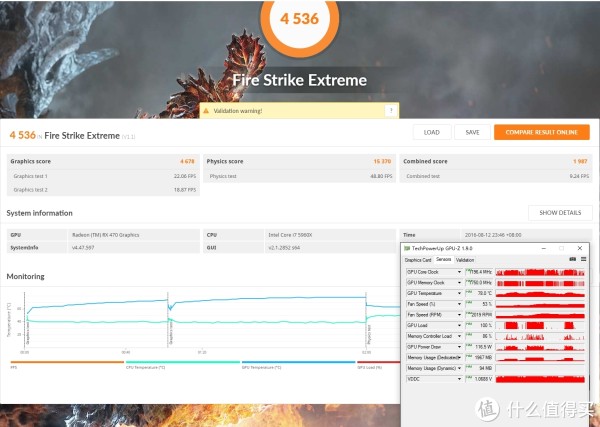Select the Sensors tab in GPU-Z
Viewport: 600px width, 427px height.
(443, 259)
